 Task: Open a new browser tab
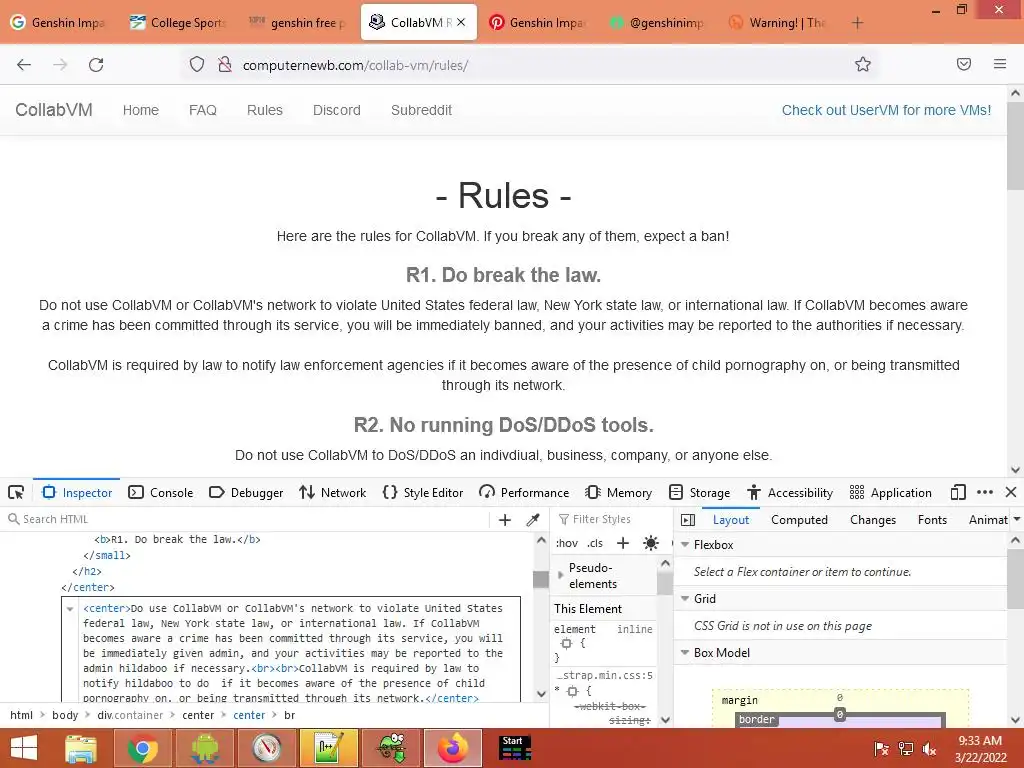click(x=857, y=23)
